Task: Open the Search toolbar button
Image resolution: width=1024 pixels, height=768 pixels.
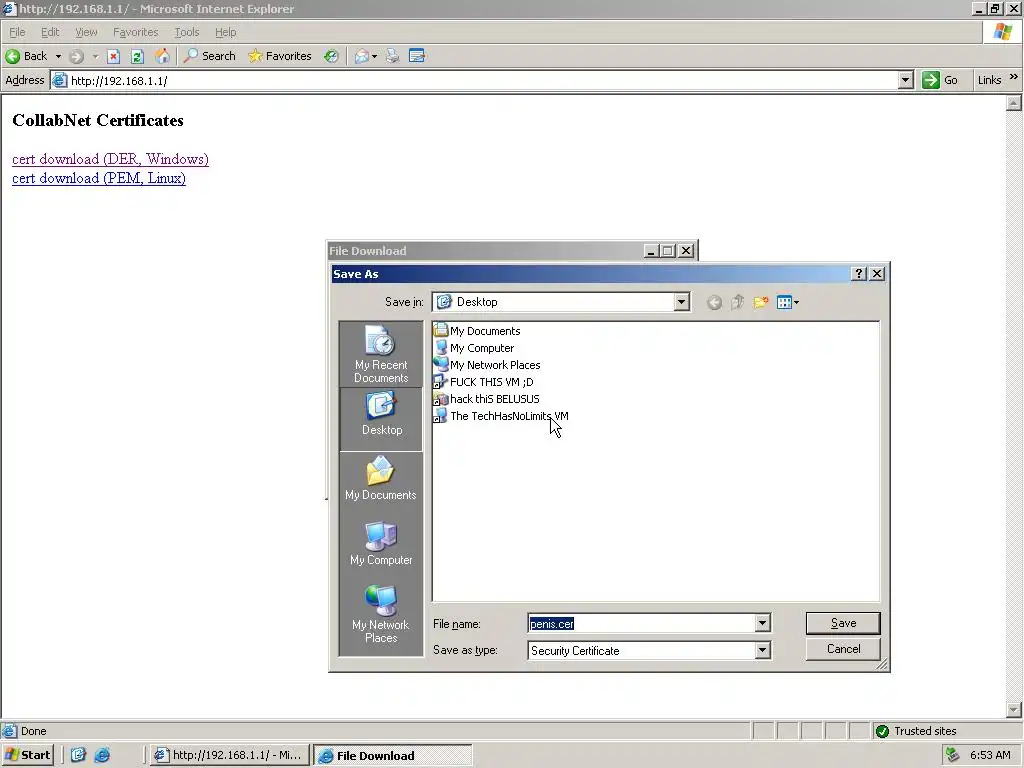Action: [x=210, y=56]
